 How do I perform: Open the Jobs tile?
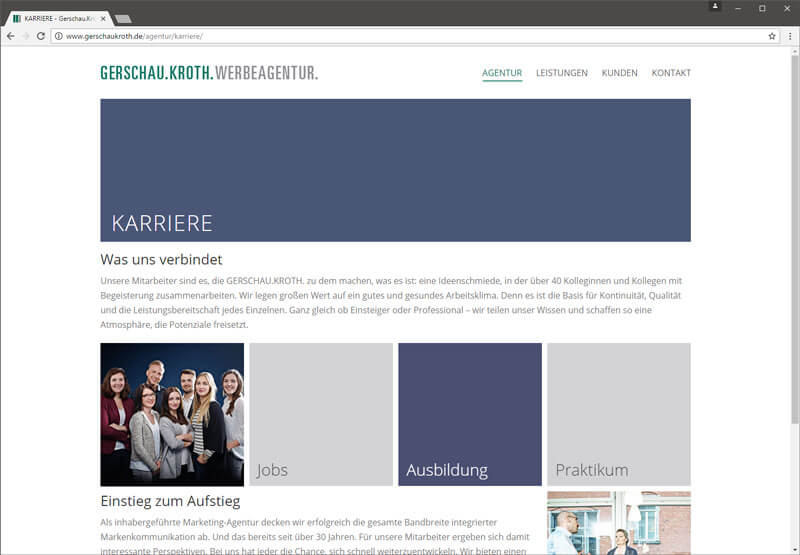point(321,414)
